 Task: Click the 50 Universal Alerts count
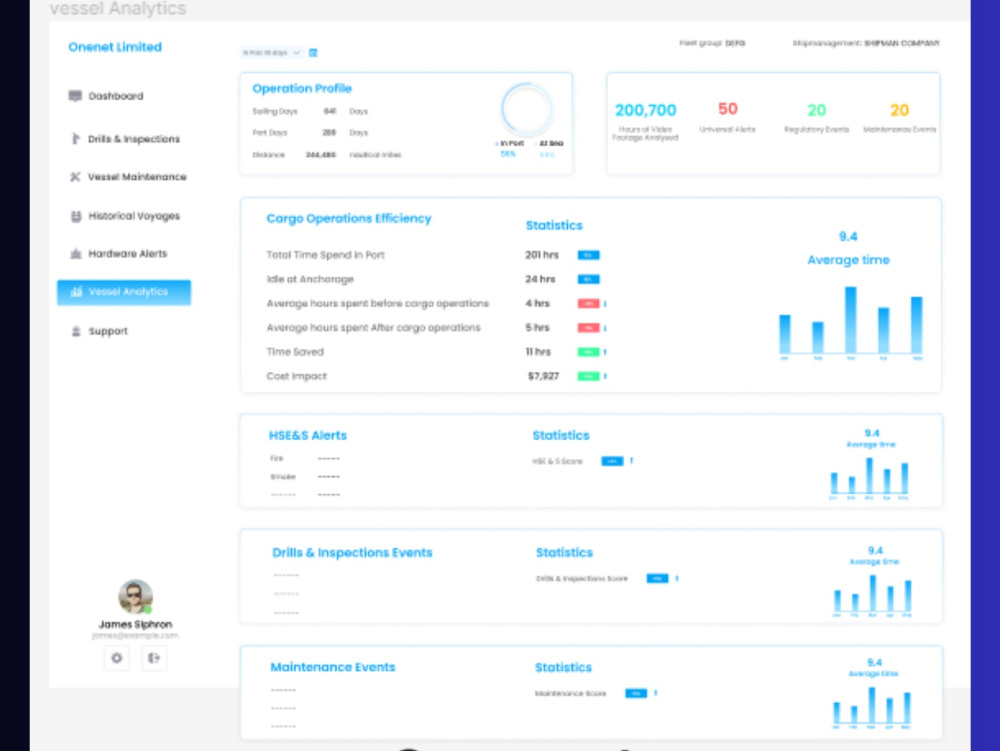coord(728,109)
